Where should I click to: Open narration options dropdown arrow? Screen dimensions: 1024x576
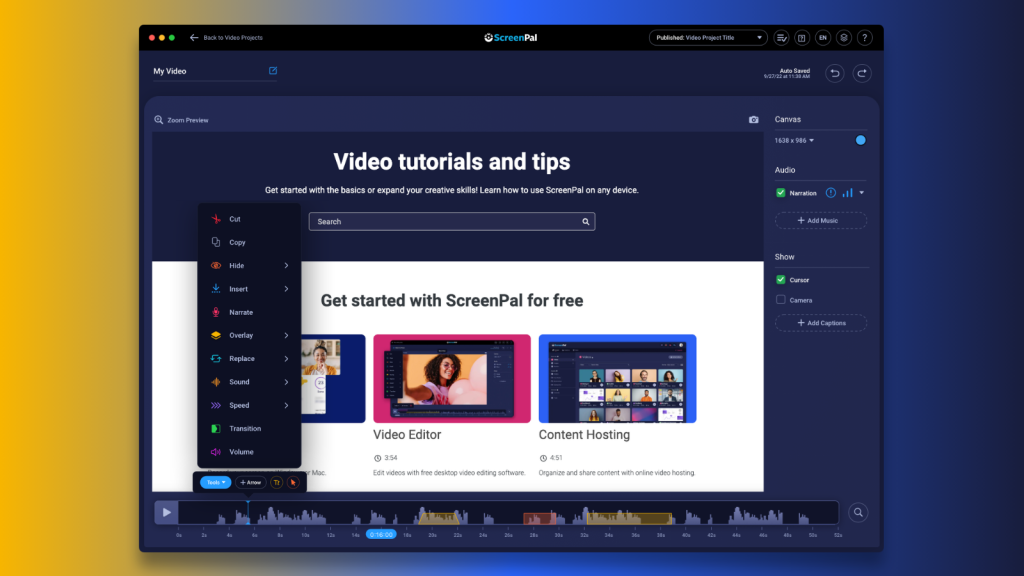(x=862, y=193)
